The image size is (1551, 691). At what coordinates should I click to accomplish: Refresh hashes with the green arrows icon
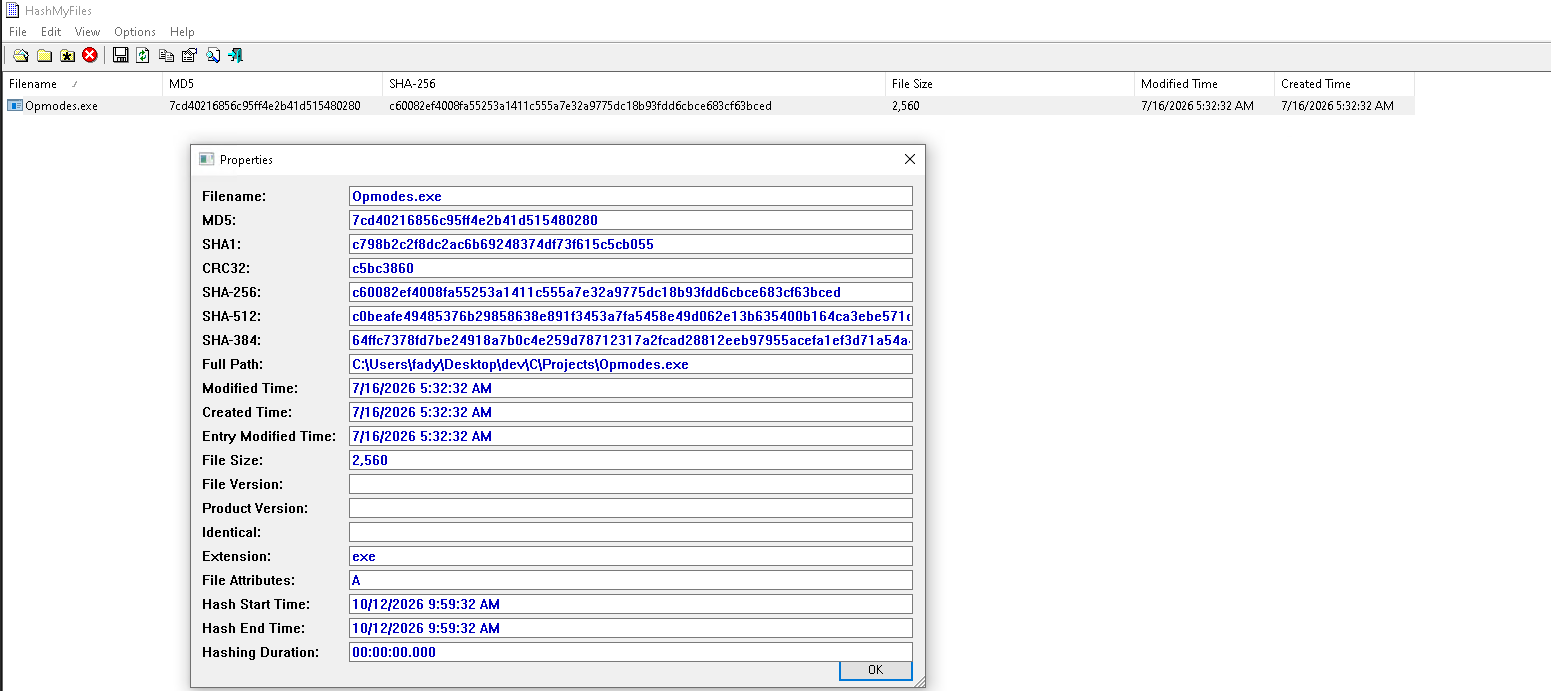coord(143,55)
